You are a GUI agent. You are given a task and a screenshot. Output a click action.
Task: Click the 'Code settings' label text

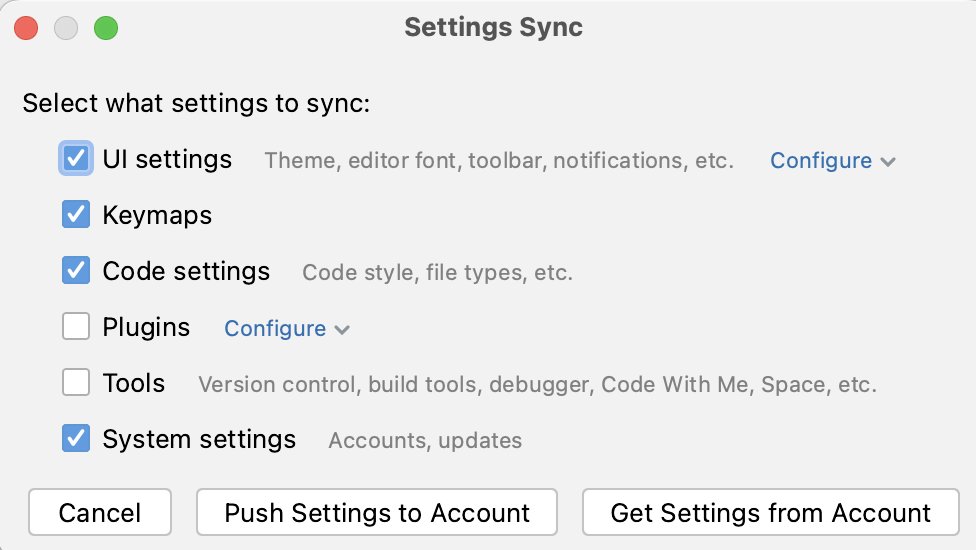point(186,271)
